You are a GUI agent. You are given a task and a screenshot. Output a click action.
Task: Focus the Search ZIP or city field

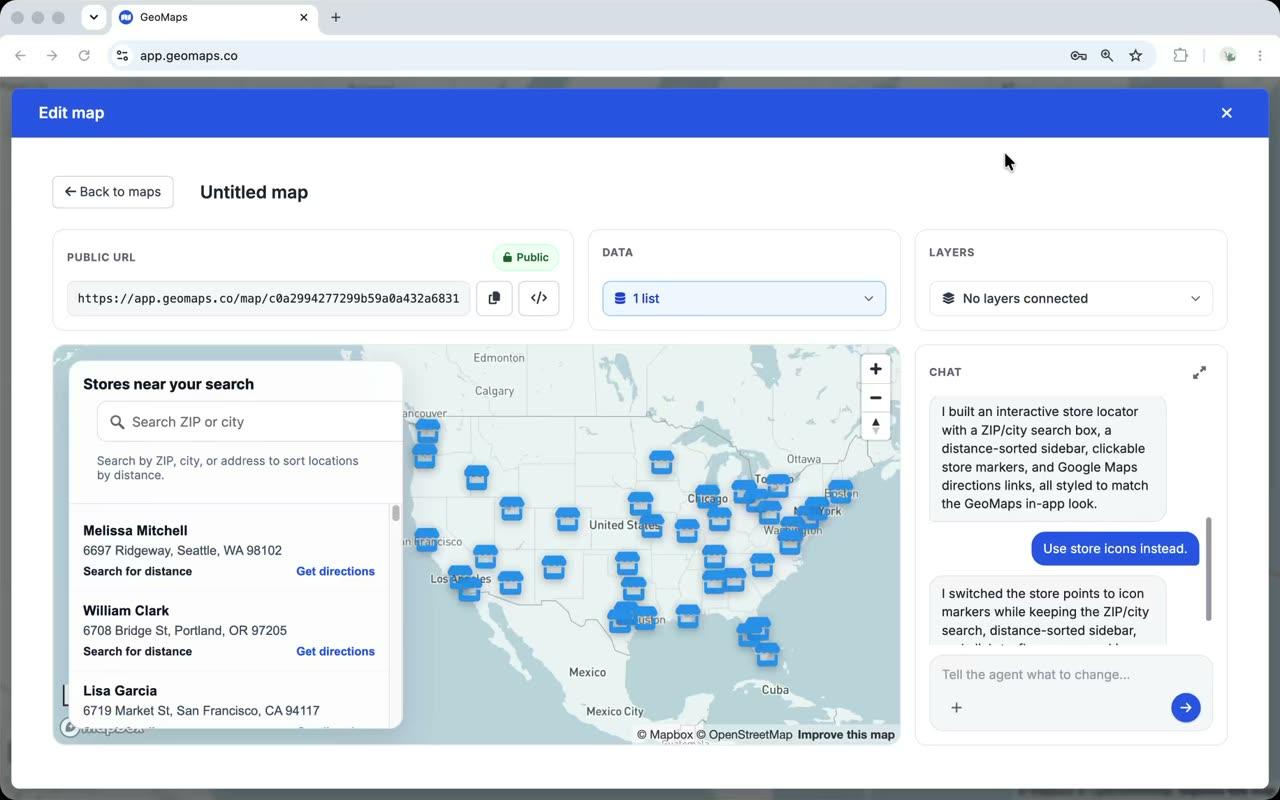(x=250, y=422)
